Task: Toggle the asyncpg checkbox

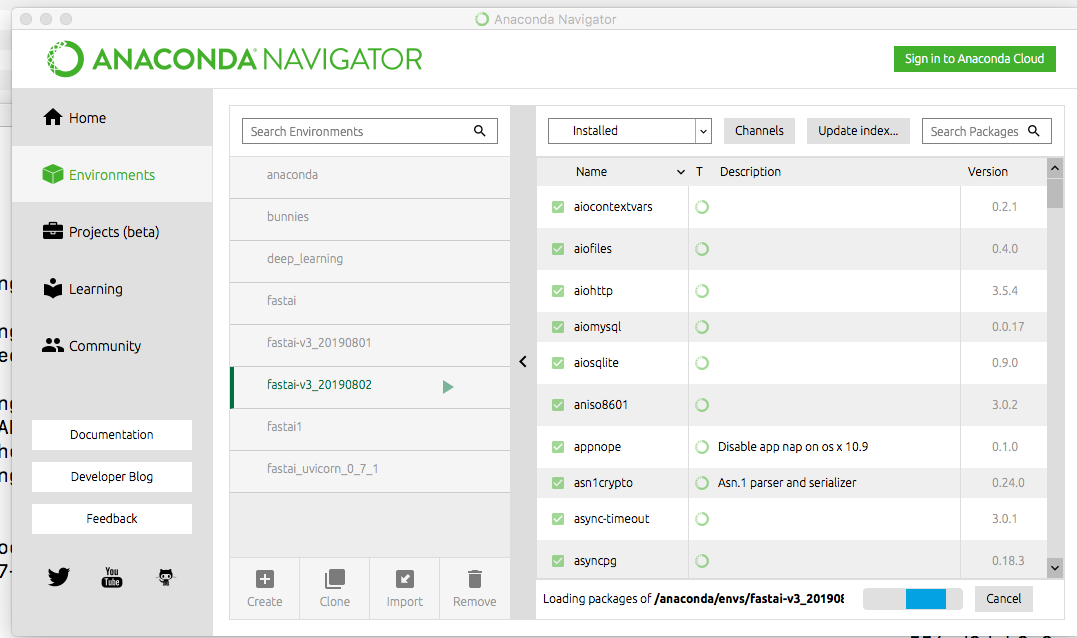Action: (x=558, y=560)
